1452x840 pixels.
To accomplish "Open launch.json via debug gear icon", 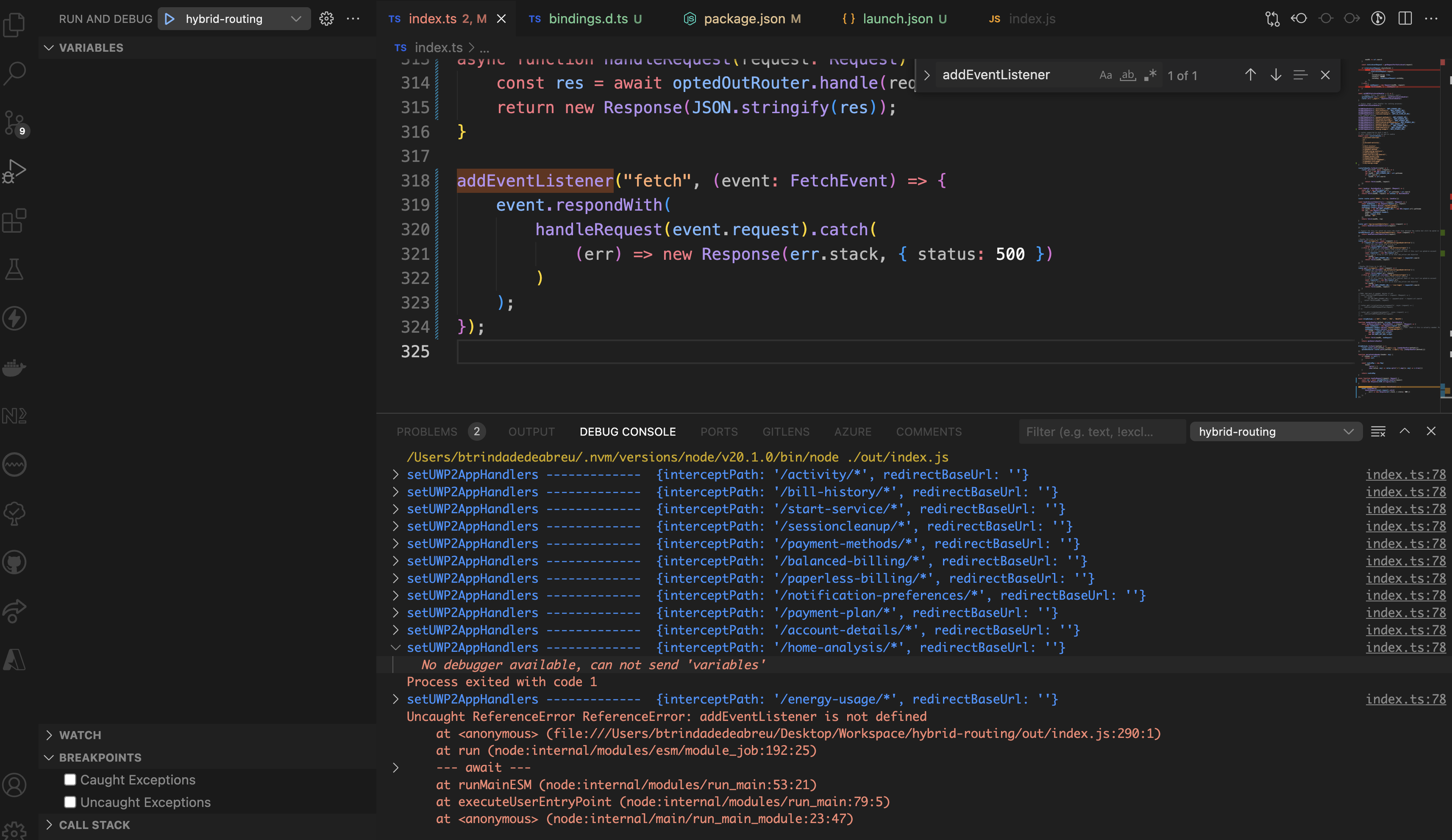I will pyautogui.click(x=327, y=19).
